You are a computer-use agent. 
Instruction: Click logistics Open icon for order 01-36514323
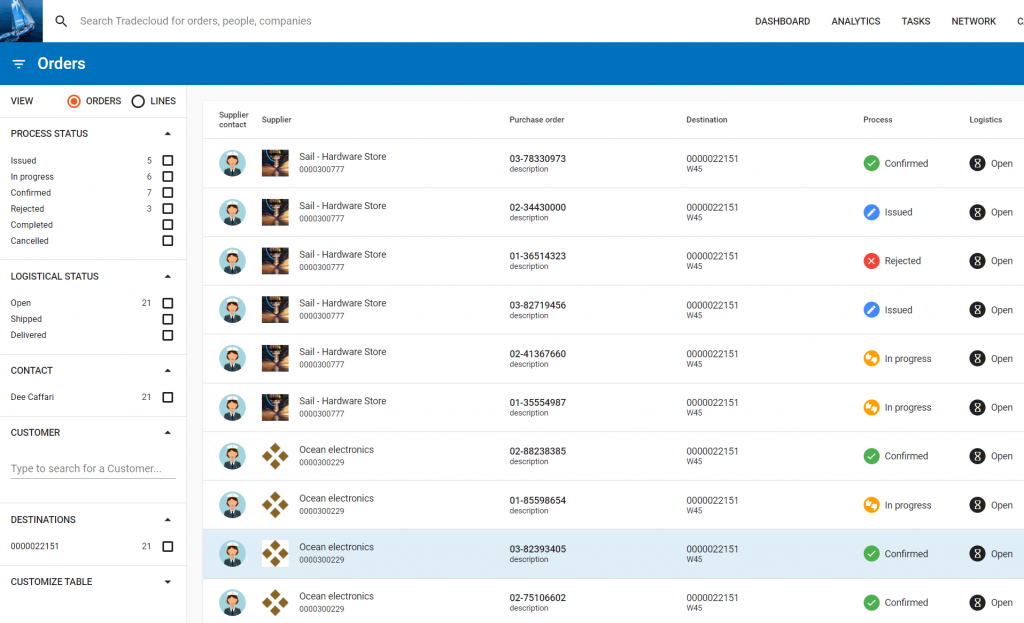(x=977, y=261)
